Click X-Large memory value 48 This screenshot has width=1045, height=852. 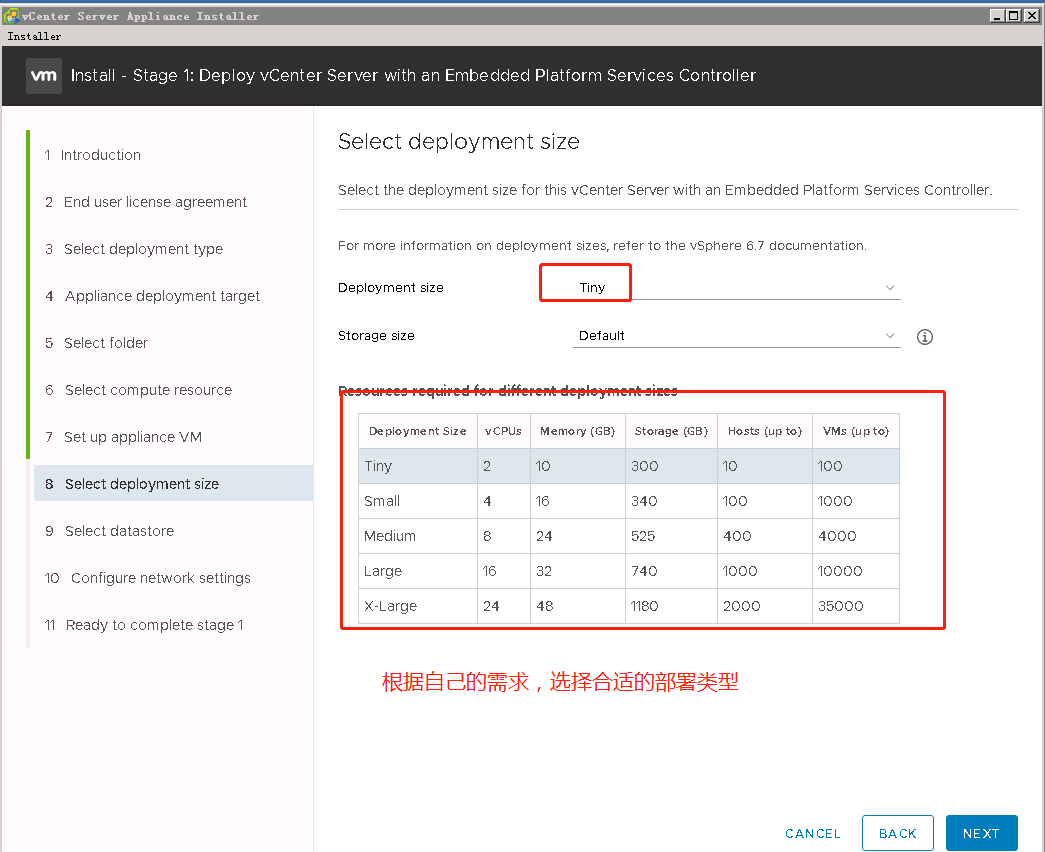(x=544, y=606)
